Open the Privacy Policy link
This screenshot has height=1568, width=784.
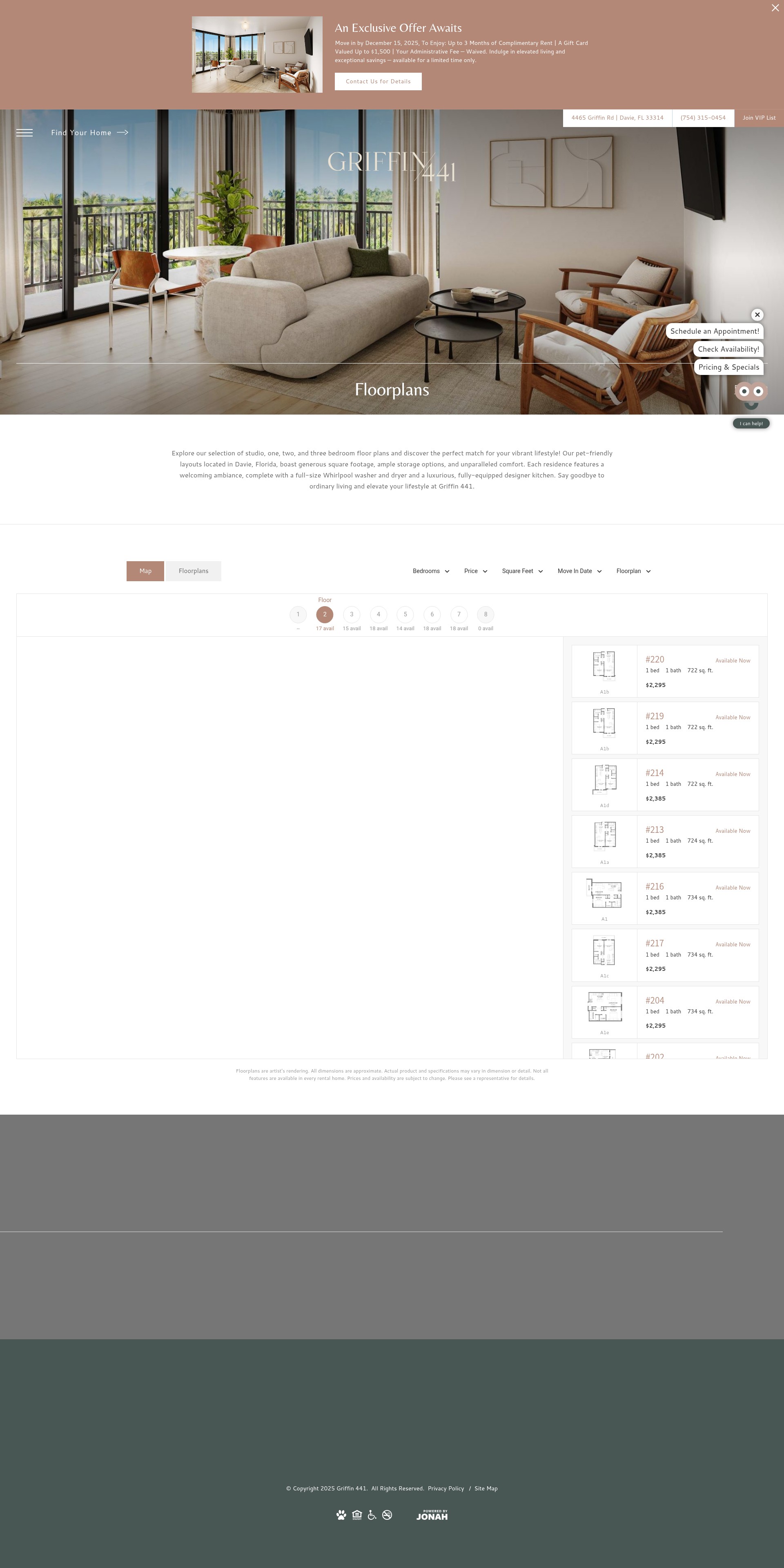tap(445, 1488)
